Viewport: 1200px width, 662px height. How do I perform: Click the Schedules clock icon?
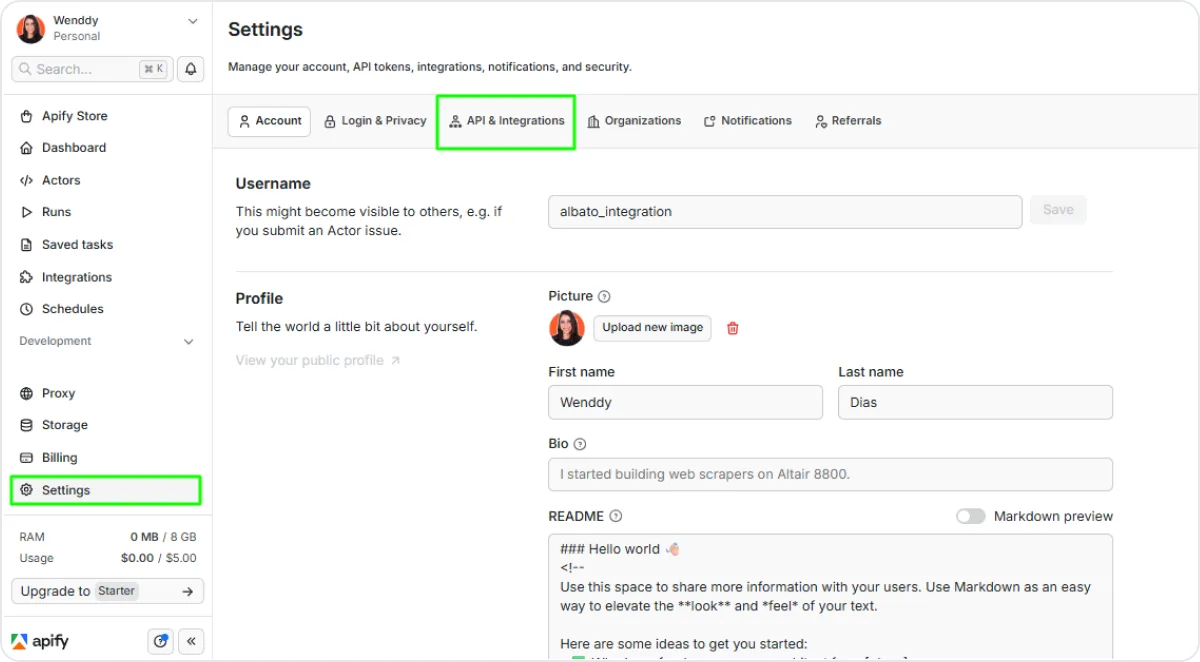(27, 309)
